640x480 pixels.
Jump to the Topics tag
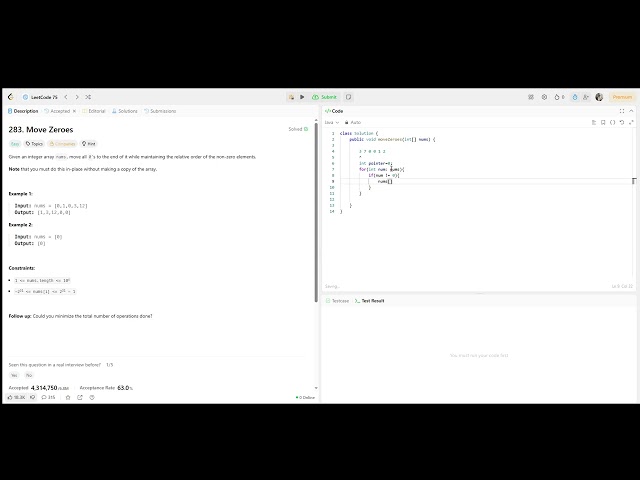pos(34,144)
